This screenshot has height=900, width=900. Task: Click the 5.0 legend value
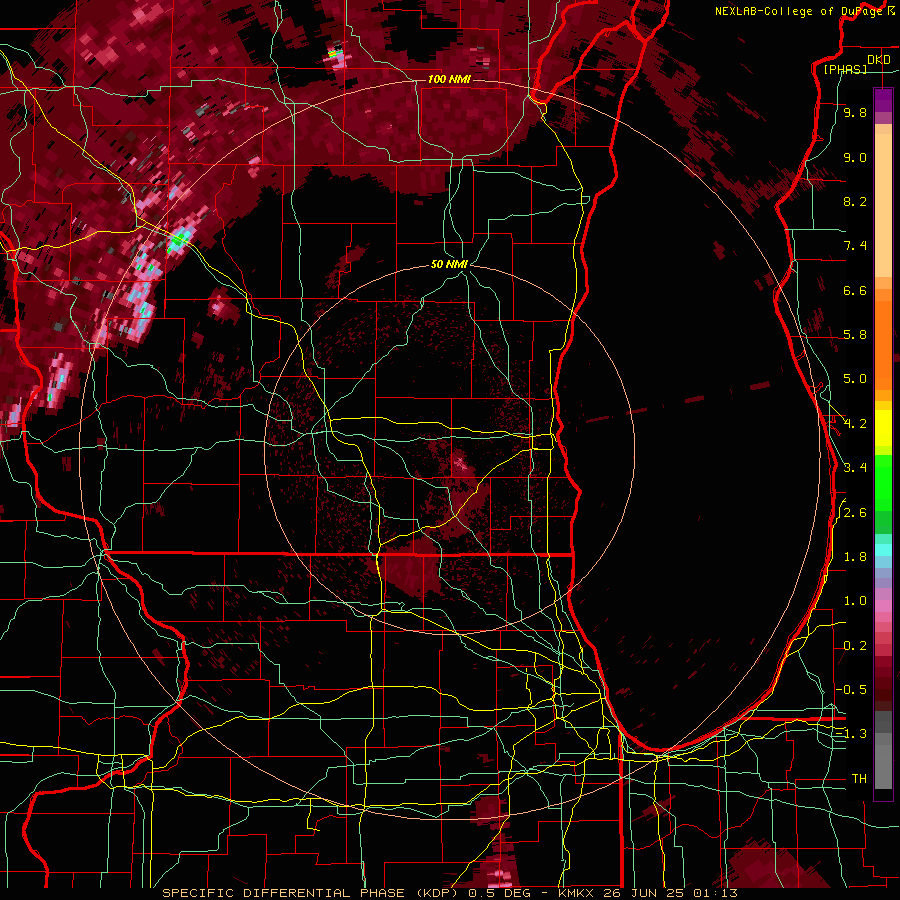coord(855,379)
